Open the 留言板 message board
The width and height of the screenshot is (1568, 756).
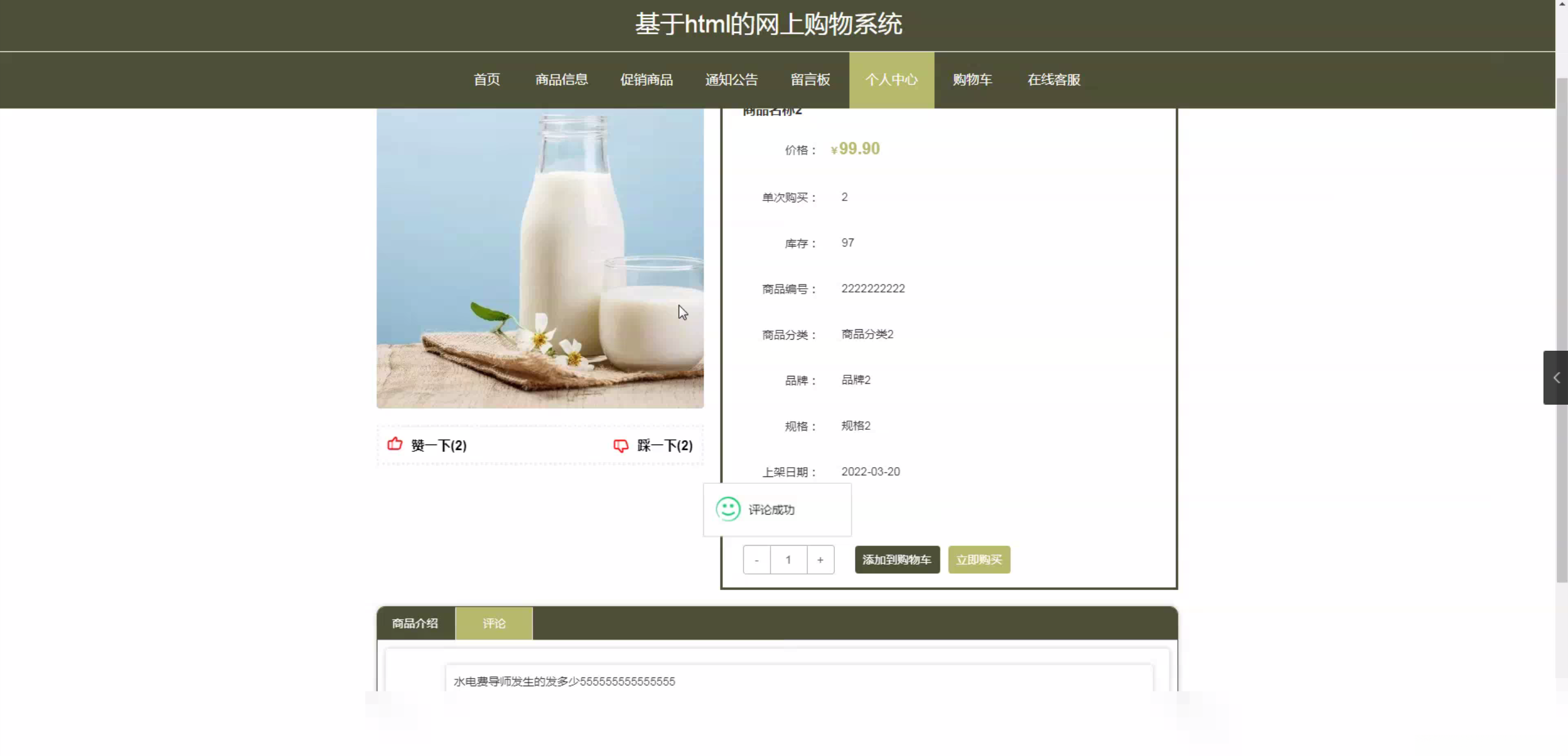click(x=810, y=80)
